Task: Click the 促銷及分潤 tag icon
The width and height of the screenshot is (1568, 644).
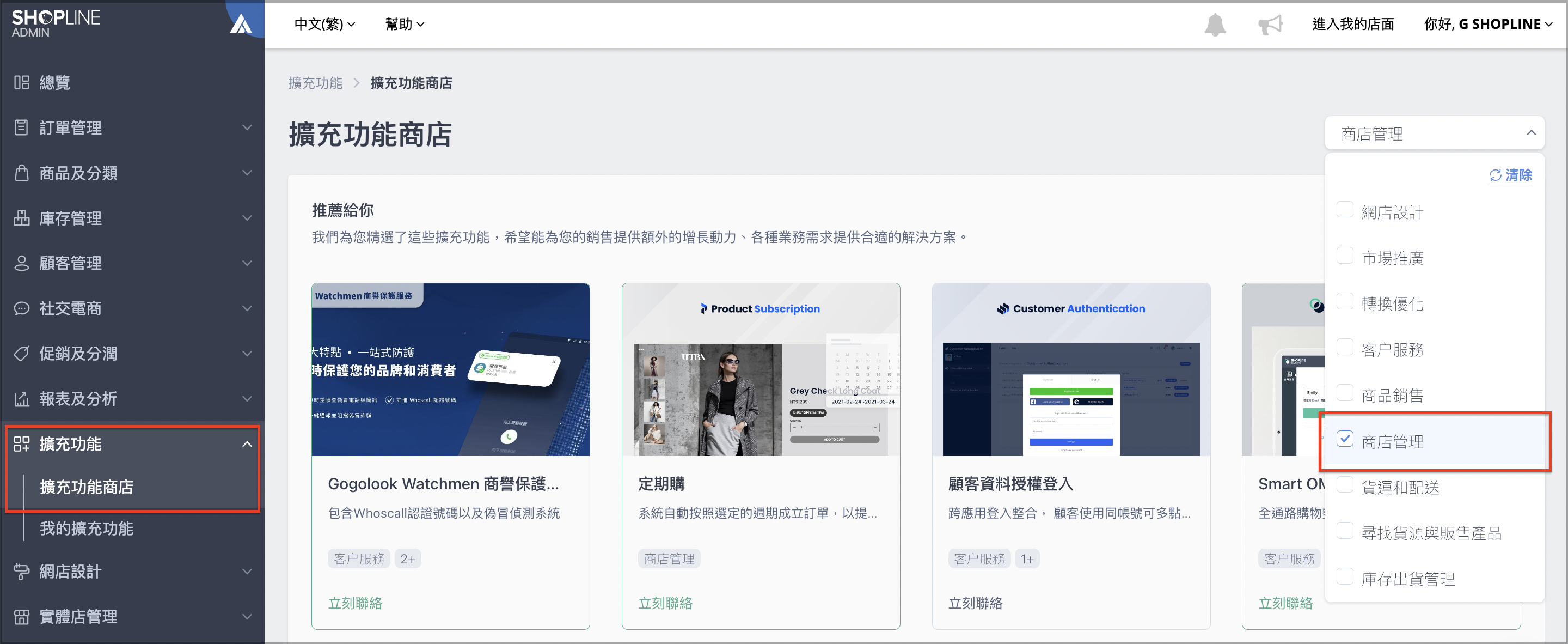Action: (21, 354)
